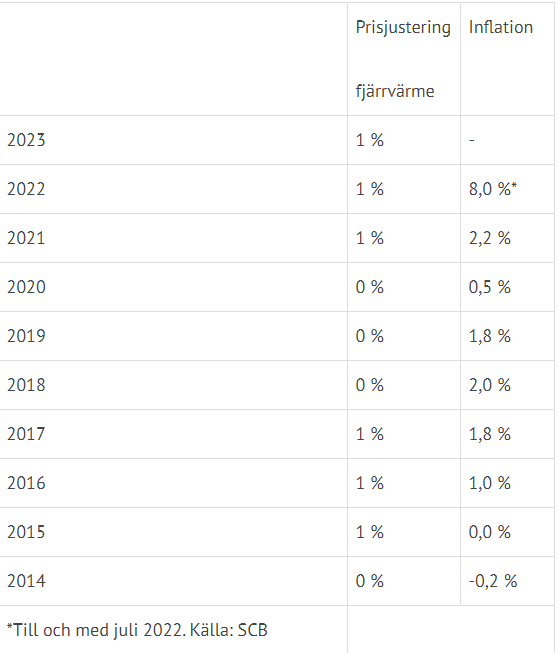Click the 0,0 % inflation for 2015

(x=489, y=532)
